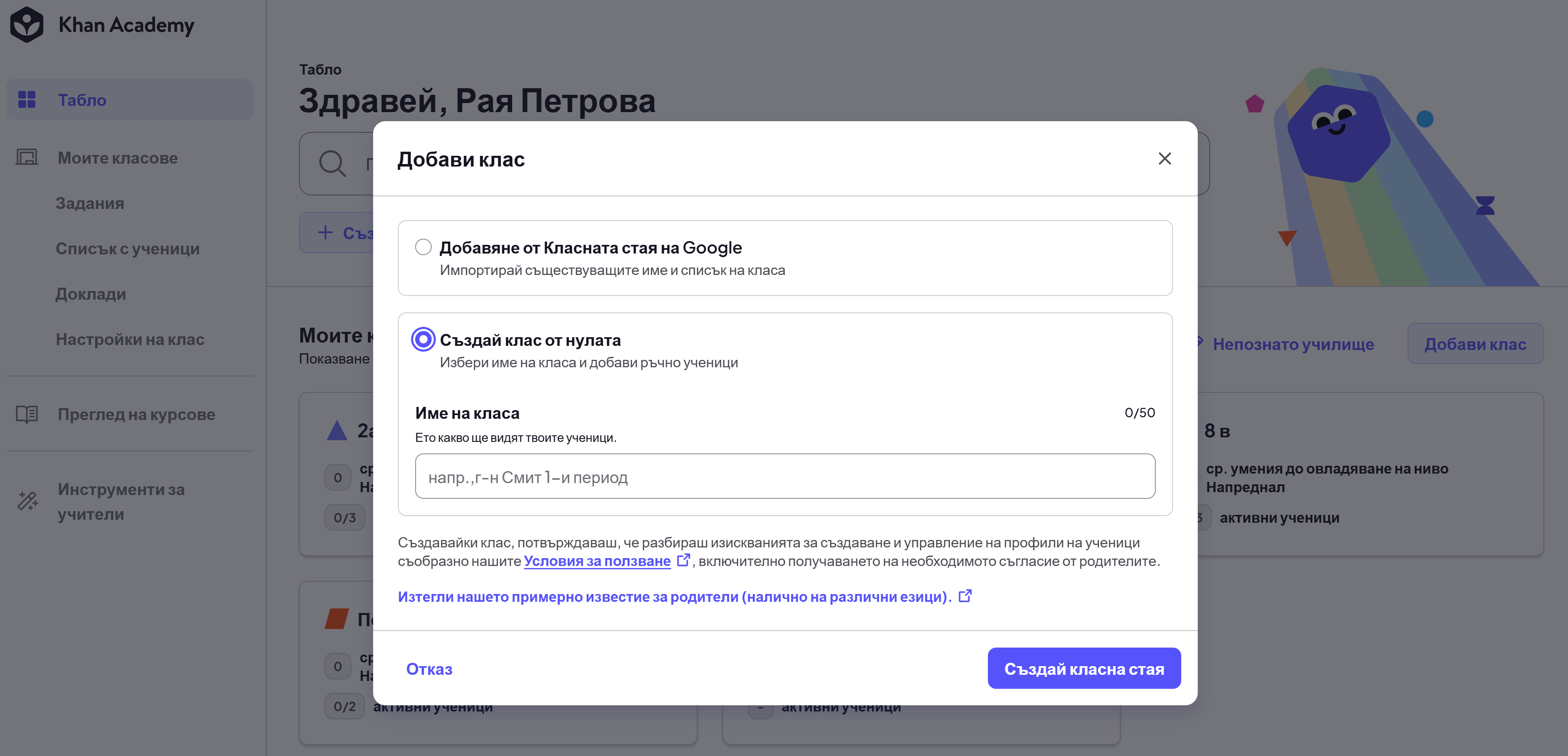Click the Ето какво ще видят твоите ученици hint
This screenshot has height=756, width=1568.
click(x=515, y=438)
